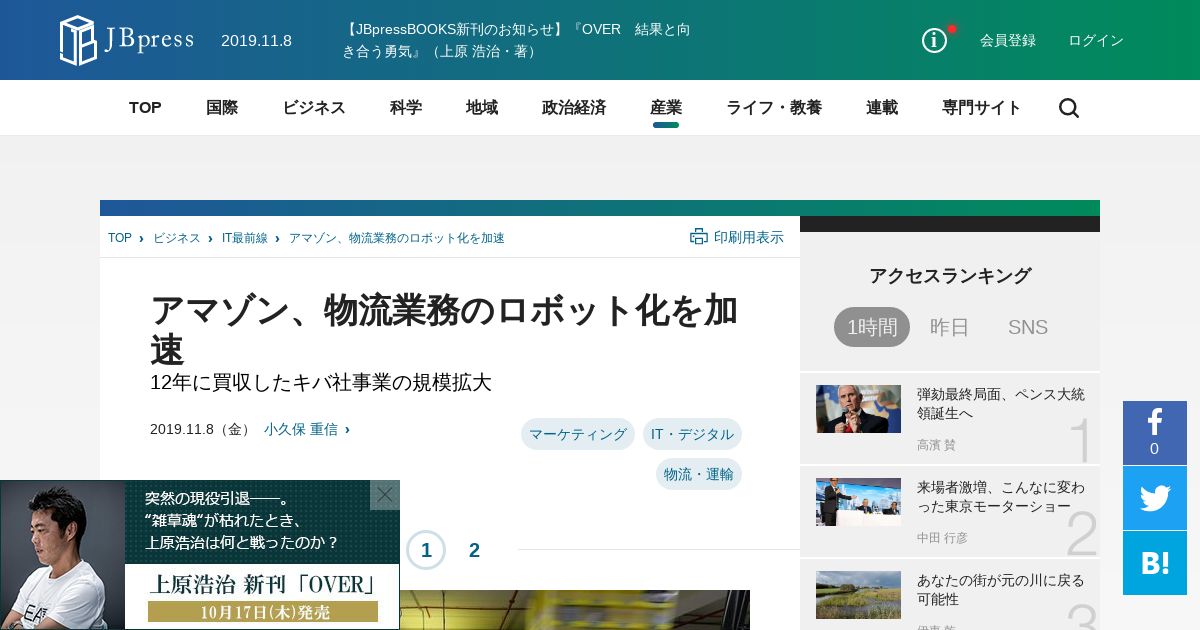
Task: Open the JBpressBOOKS新刊 announcement link
Action: (x=516, y=40)
